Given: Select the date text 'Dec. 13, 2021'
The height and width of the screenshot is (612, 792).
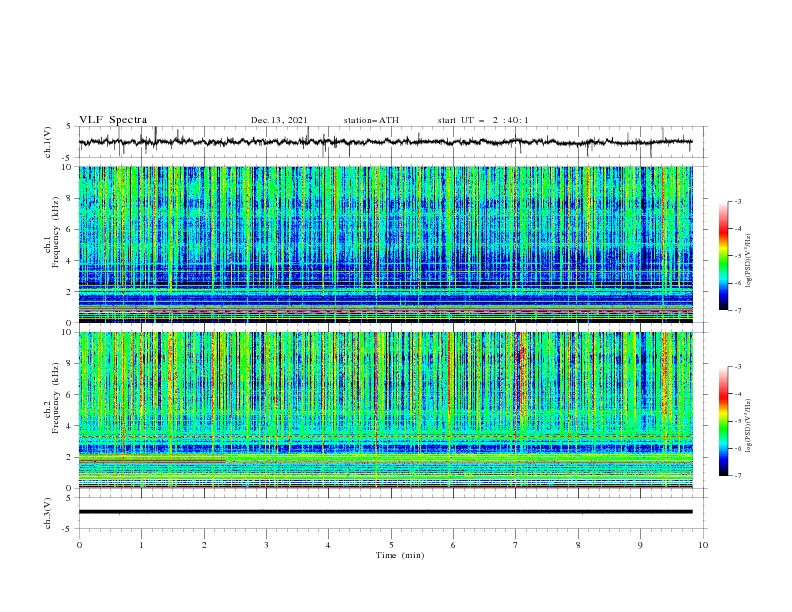Looking at the screenshot, I should [x=279, y=120].
